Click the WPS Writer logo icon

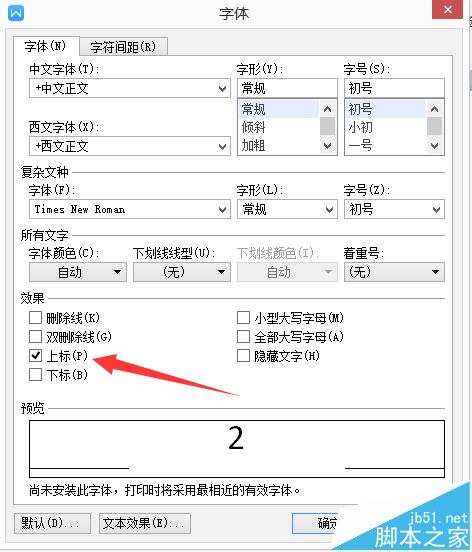point(16,13)
